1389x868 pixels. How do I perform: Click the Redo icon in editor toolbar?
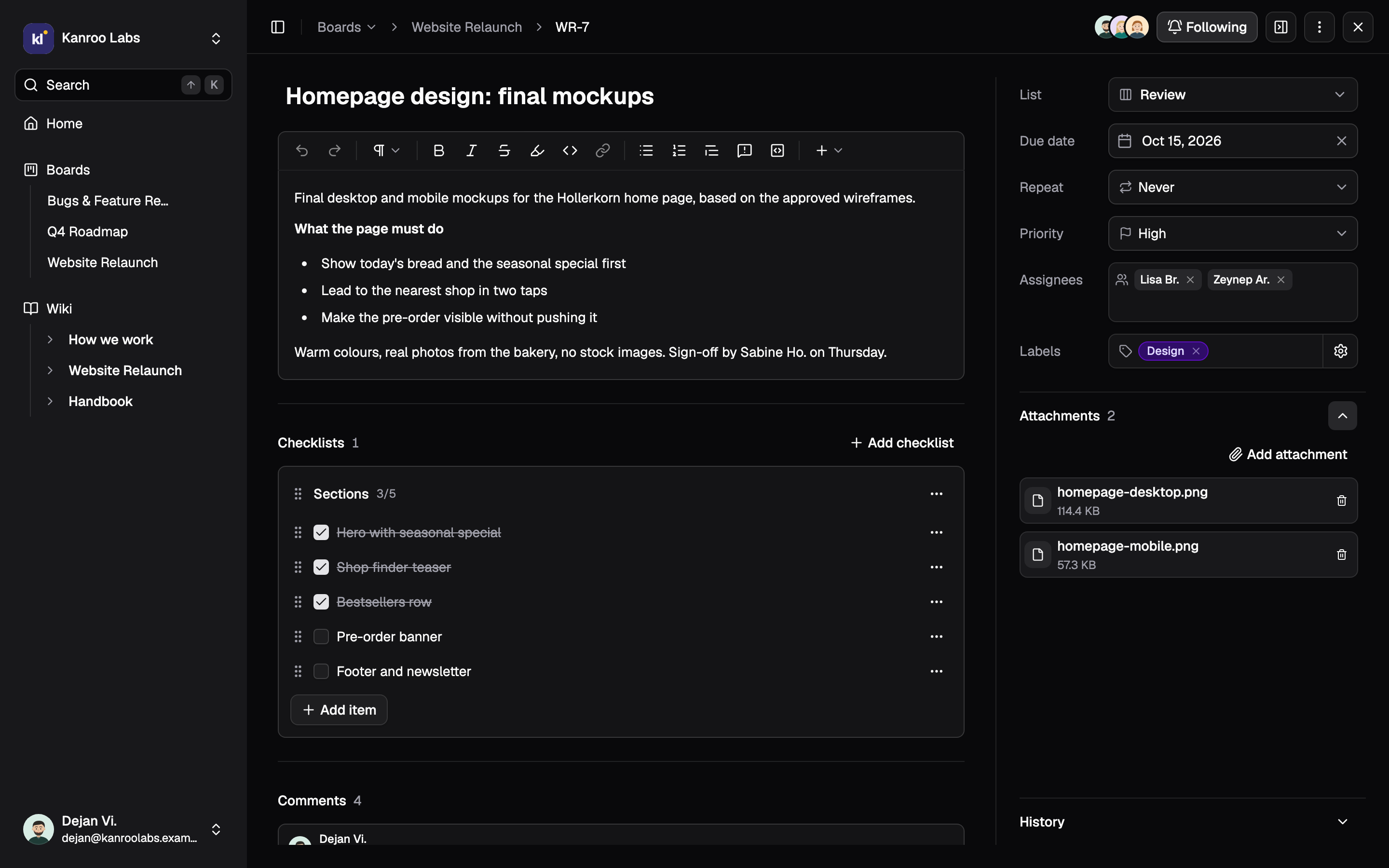pos(335,150)
